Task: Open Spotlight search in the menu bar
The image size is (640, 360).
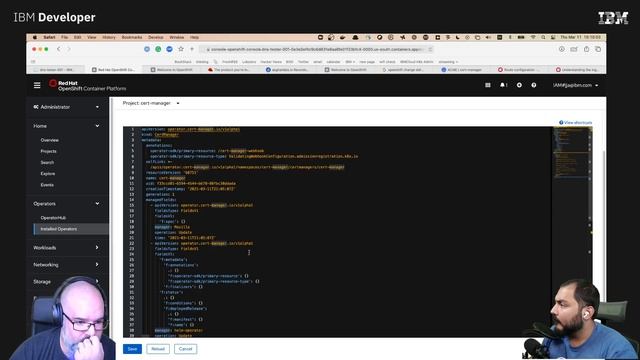Action: (543, 38)
